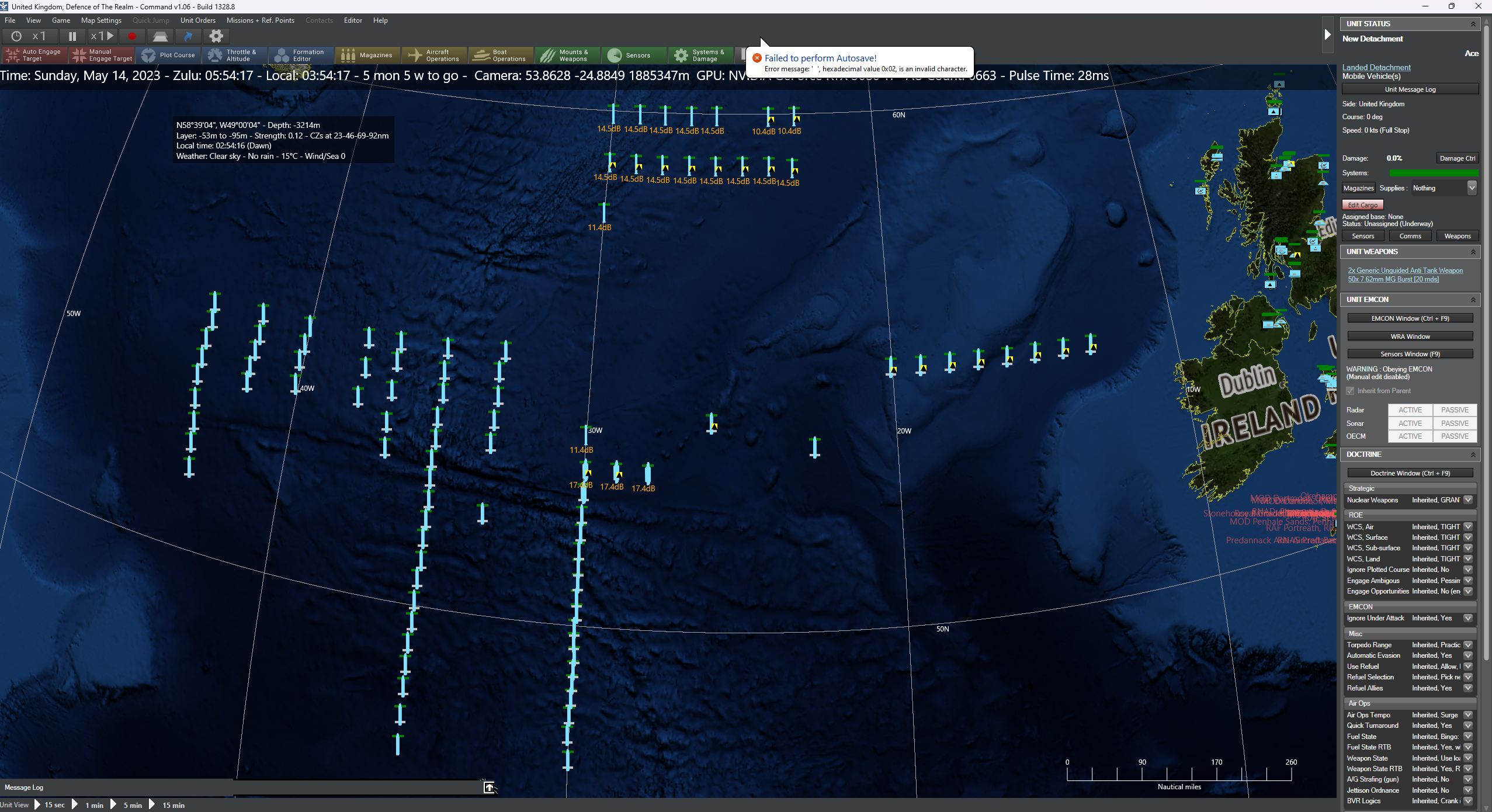The height and width of the screenshot is (812, 1492).
Task: Open the Aircraft Operations toolbar button
Action: coord(434,55)
